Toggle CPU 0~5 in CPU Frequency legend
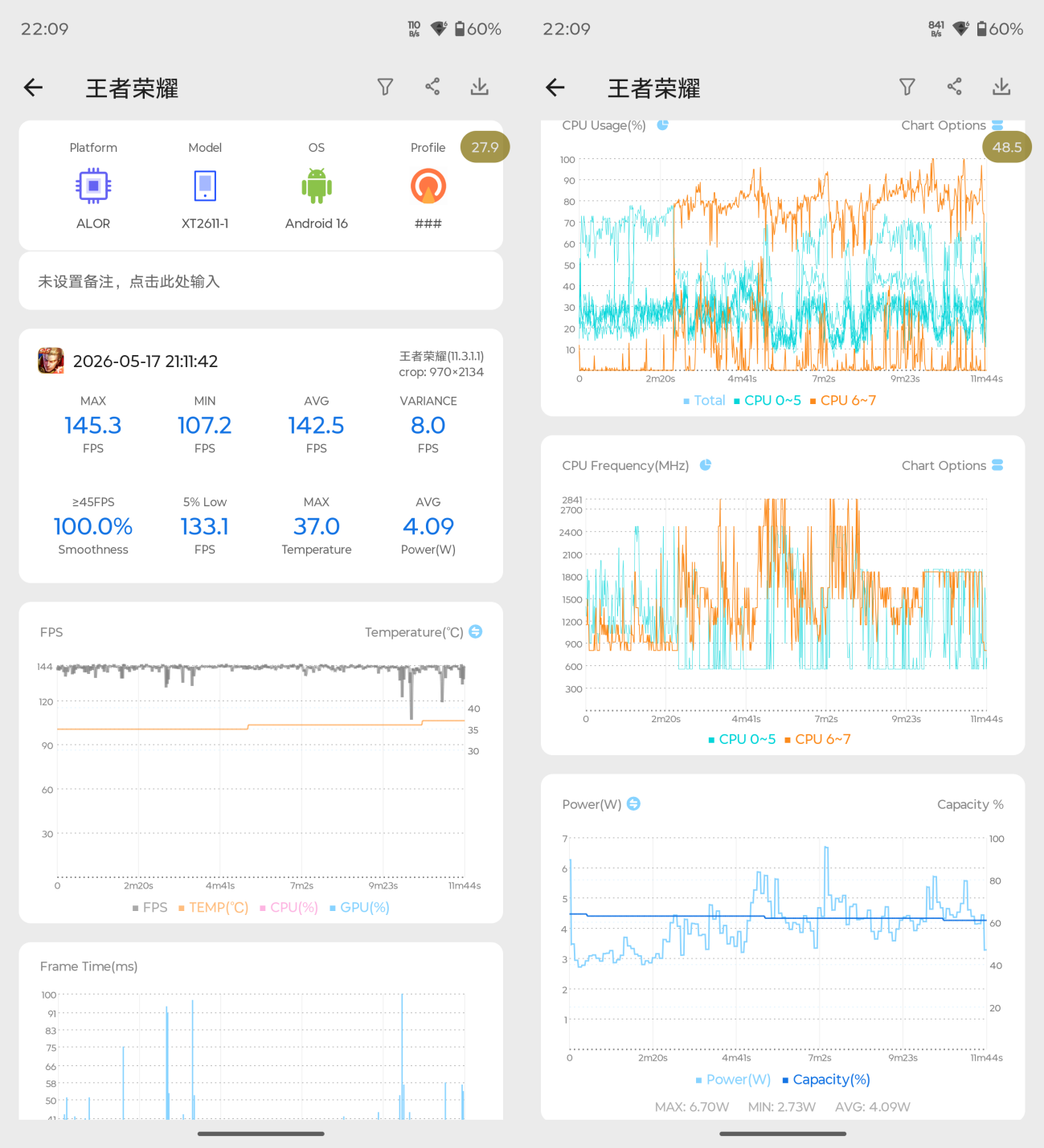The height and width of the screenshot is (1148, 1044). pyautogui.click(x=742, y=739)
